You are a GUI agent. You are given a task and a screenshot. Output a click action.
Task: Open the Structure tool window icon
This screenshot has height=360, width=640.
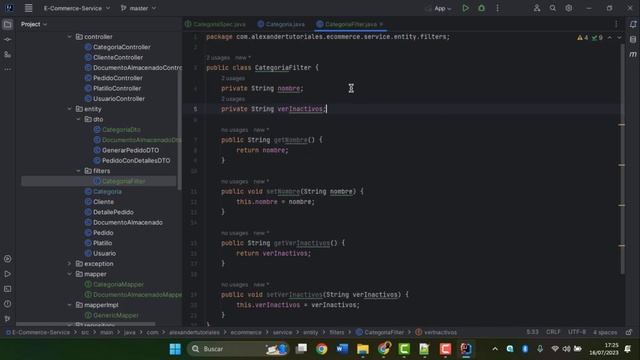click(7, 54)
